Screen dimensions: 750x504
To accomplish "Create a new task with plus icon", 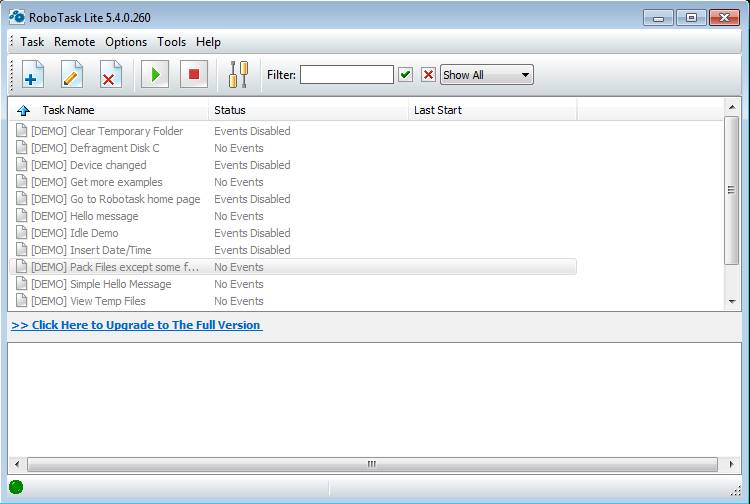I will tap(33, 75).
